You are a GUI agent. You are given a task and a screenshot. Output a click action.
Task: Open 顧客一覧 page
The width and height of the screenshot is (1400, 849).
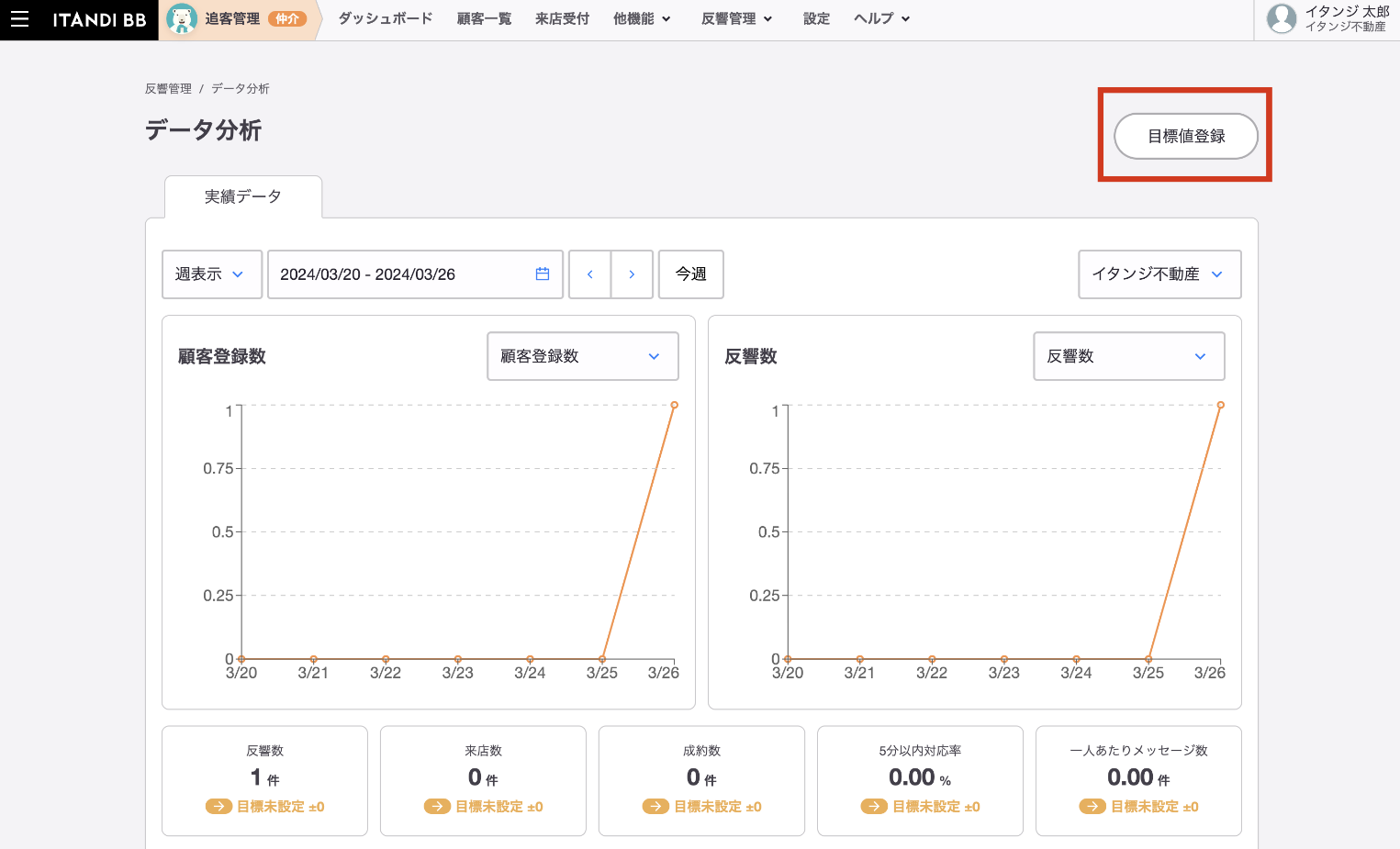click(484, 19)
